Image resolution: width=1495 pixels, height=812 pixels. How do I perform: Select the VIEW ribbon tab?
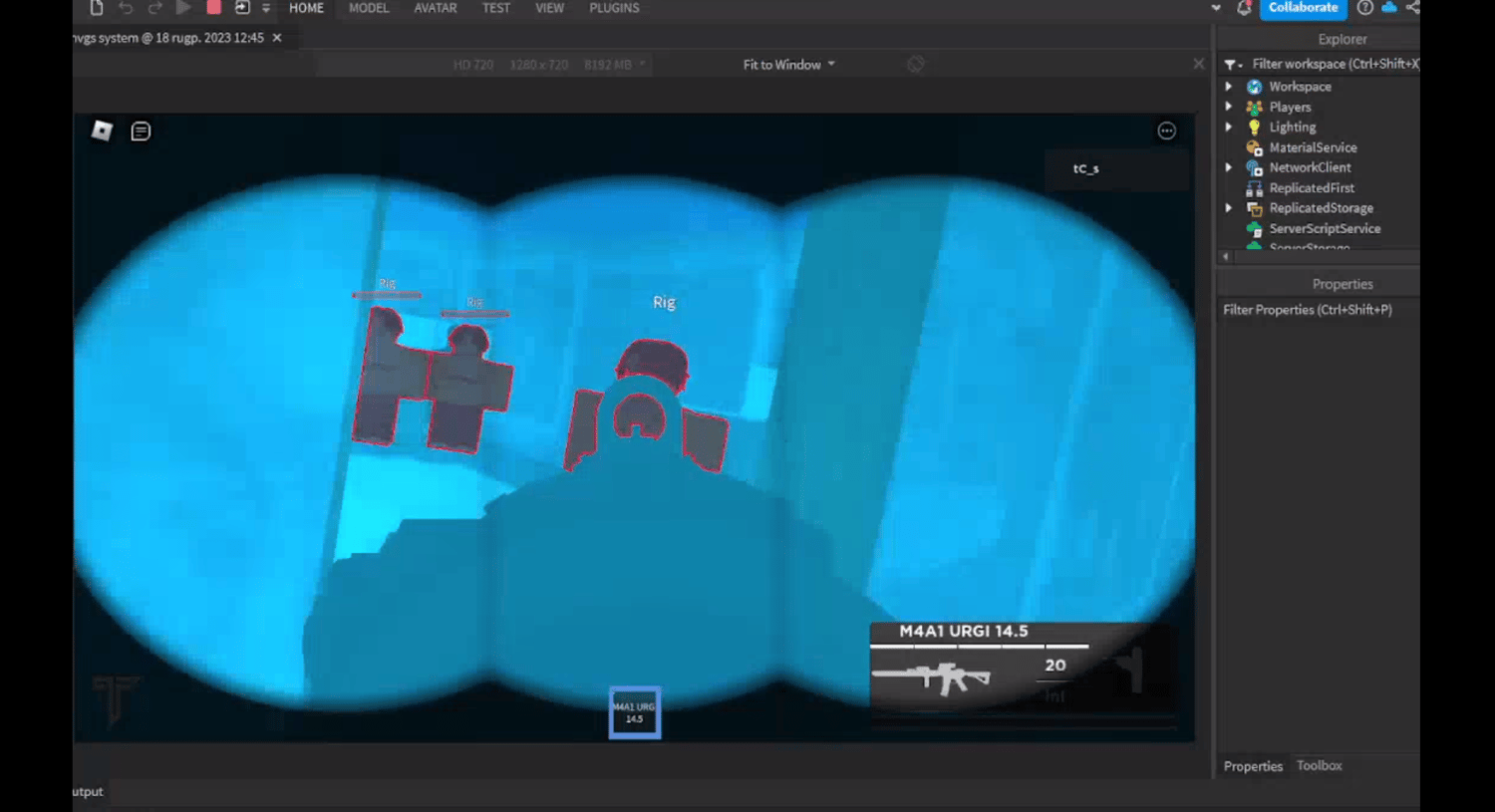pyautogui.click(x=549, y=8)
